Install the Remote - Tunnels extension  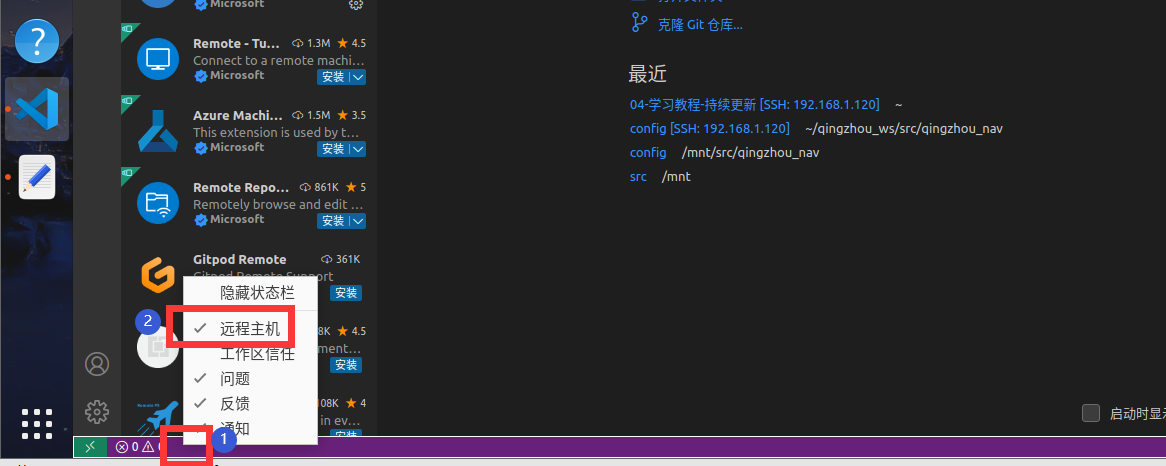pyautogui.click(x=333, y=77)
